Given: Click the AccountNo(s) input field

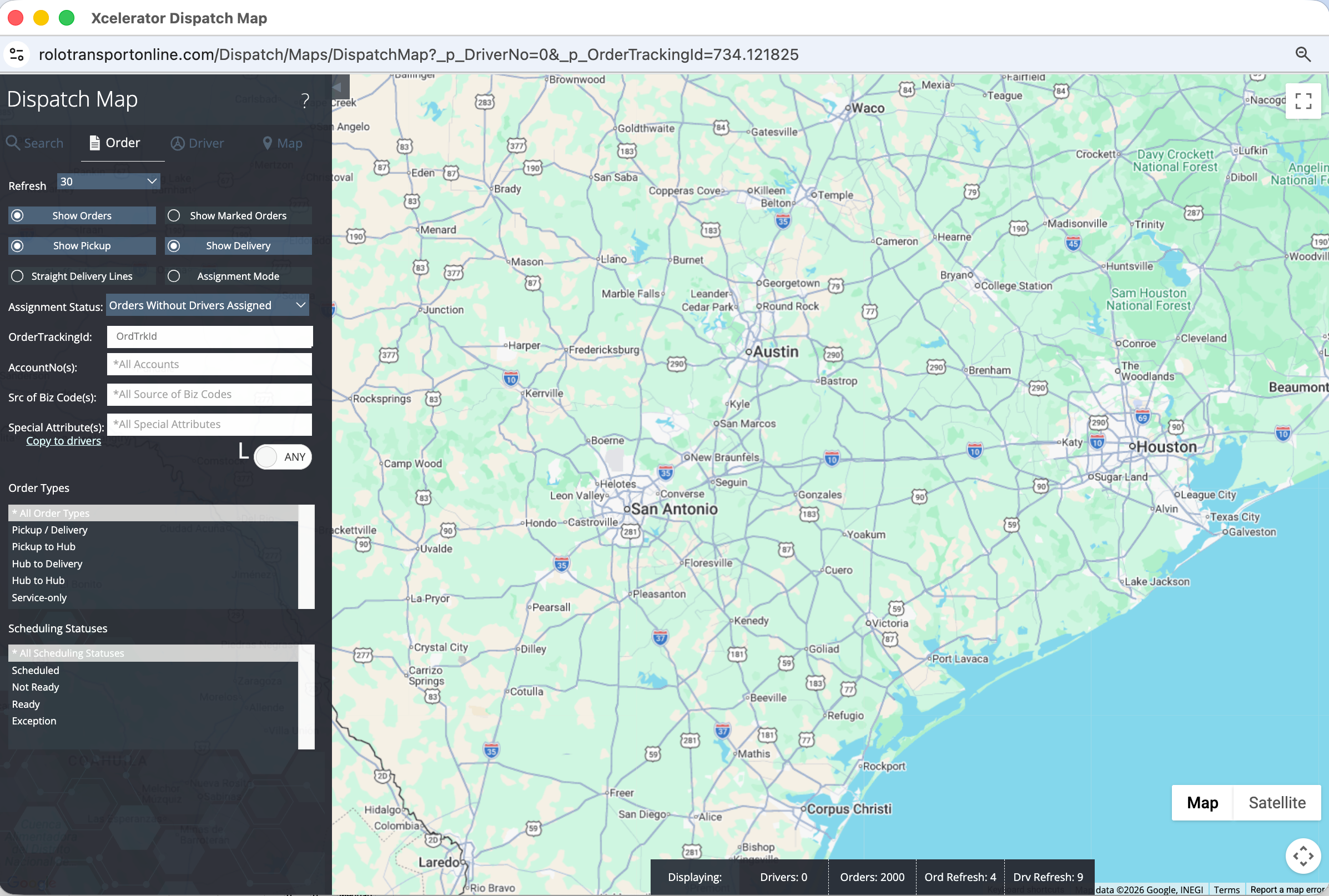Looking at the screenshot, I should coord(210,364).
